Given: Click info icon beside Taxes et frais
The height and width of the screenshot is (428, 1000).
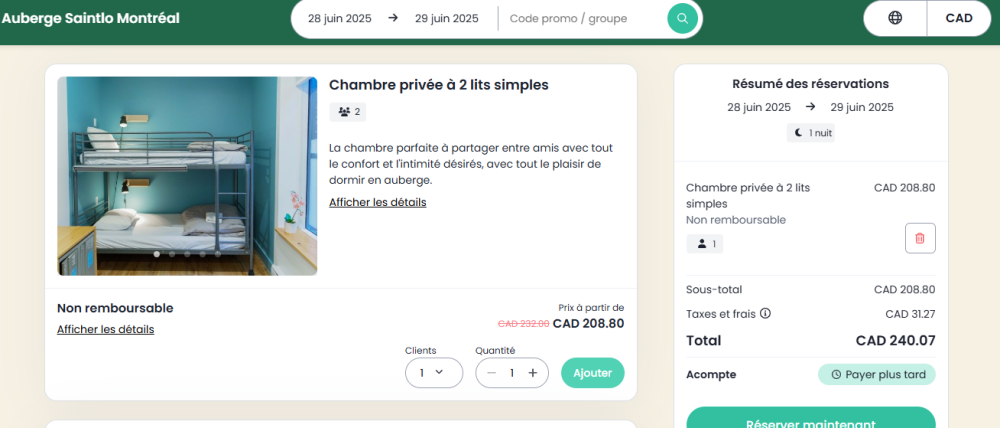Looking at the screenshot, I should tap(765, 313).
